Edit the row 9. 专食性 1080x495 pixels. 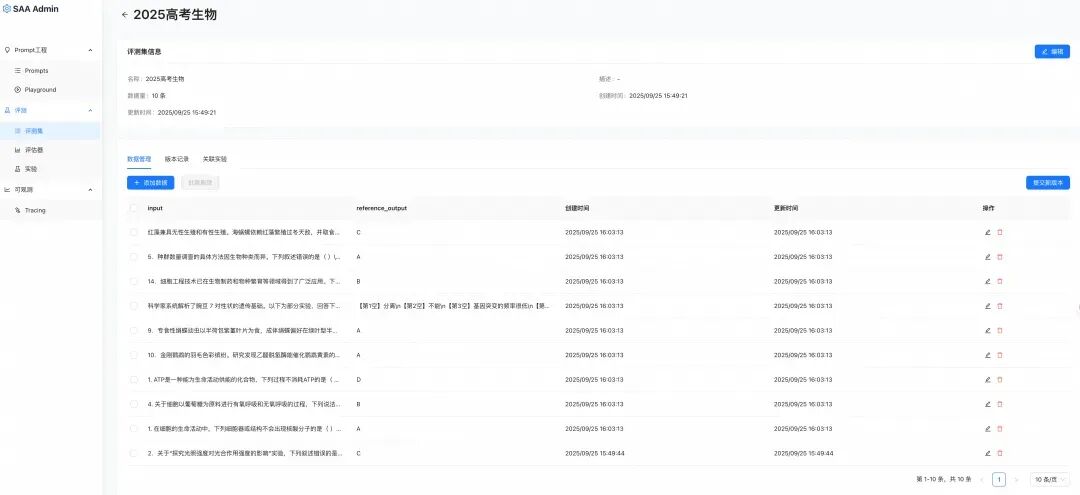[988, 330]
